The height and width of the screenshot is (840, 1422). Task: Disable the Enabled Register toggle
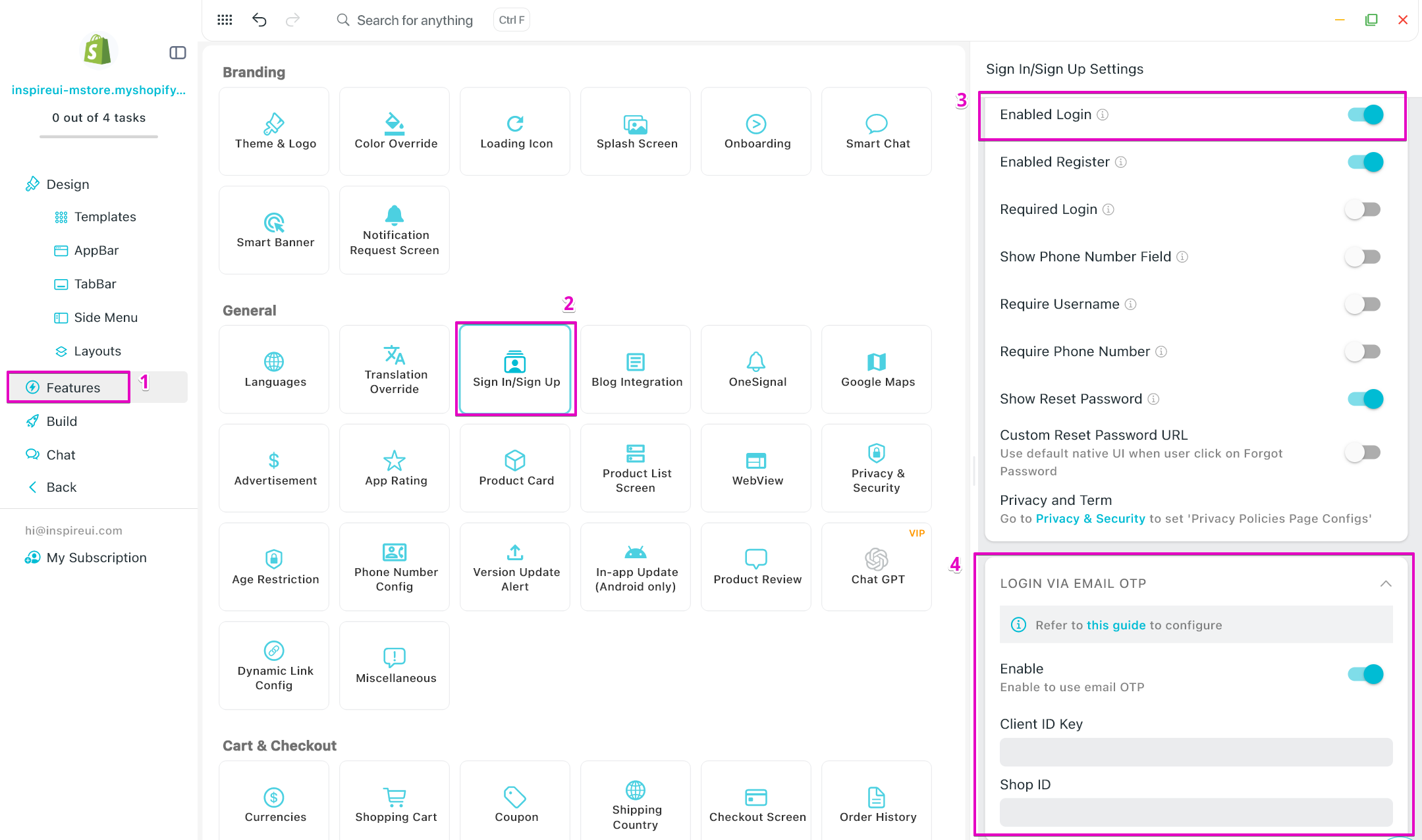(x=1365, y=162)
